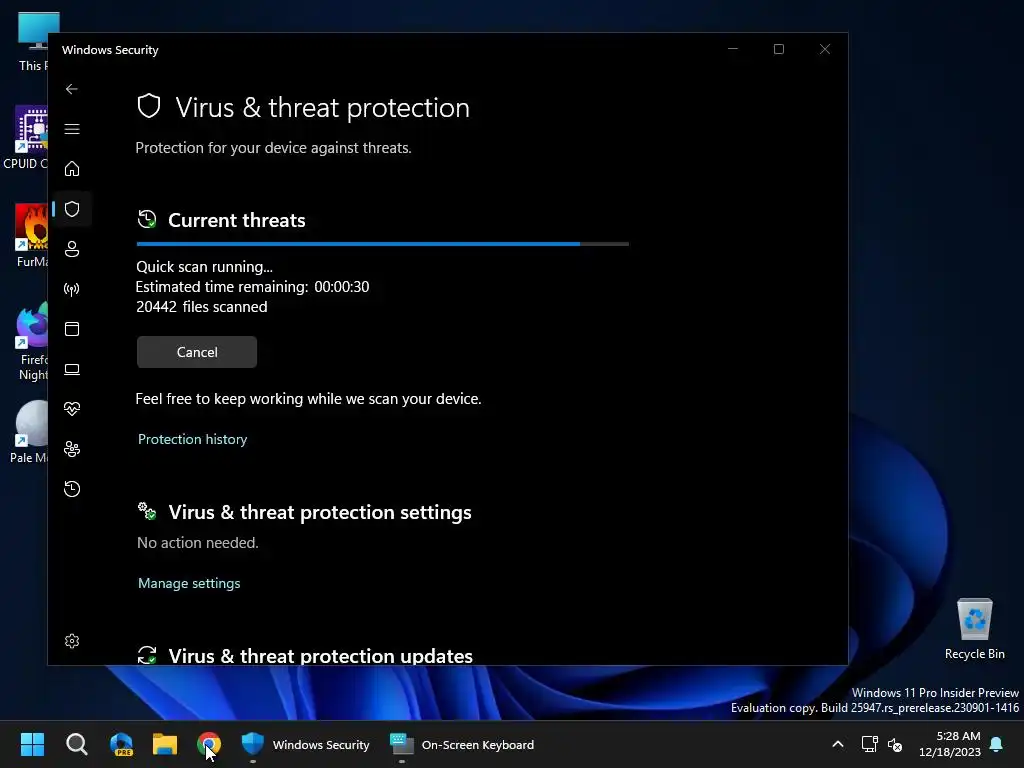Viewport: 1024px width, 768px height.
Task: Click the '20442 files scanned' text
Action: coord(202,307)
